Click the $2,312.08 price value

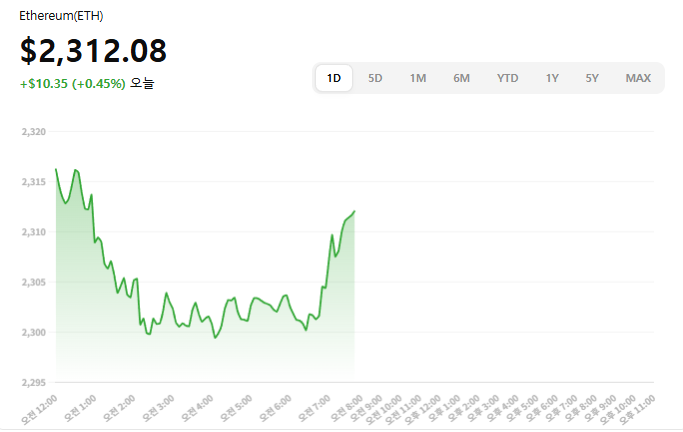(x=93, y=51)
